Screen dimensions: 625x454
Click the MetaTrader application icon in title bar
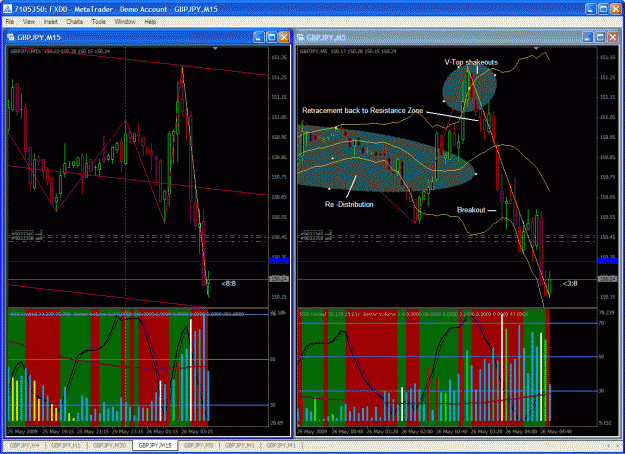click(x=7, y=9)
